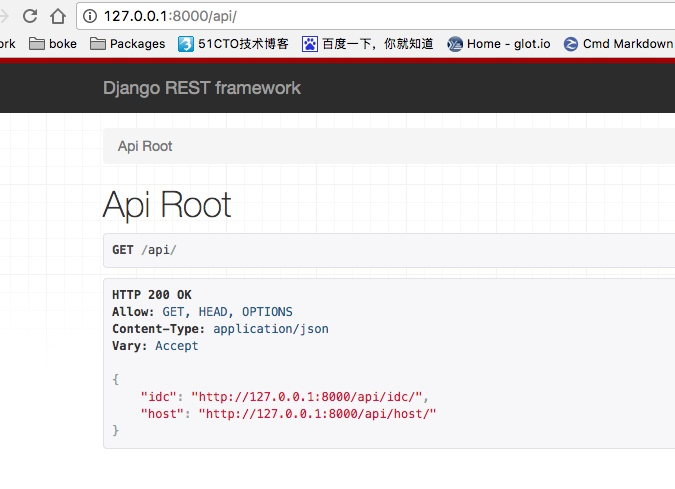Screen dimensions: 675x489
Task: Open site information icon in address bar
Action: (x=90, y=16)
